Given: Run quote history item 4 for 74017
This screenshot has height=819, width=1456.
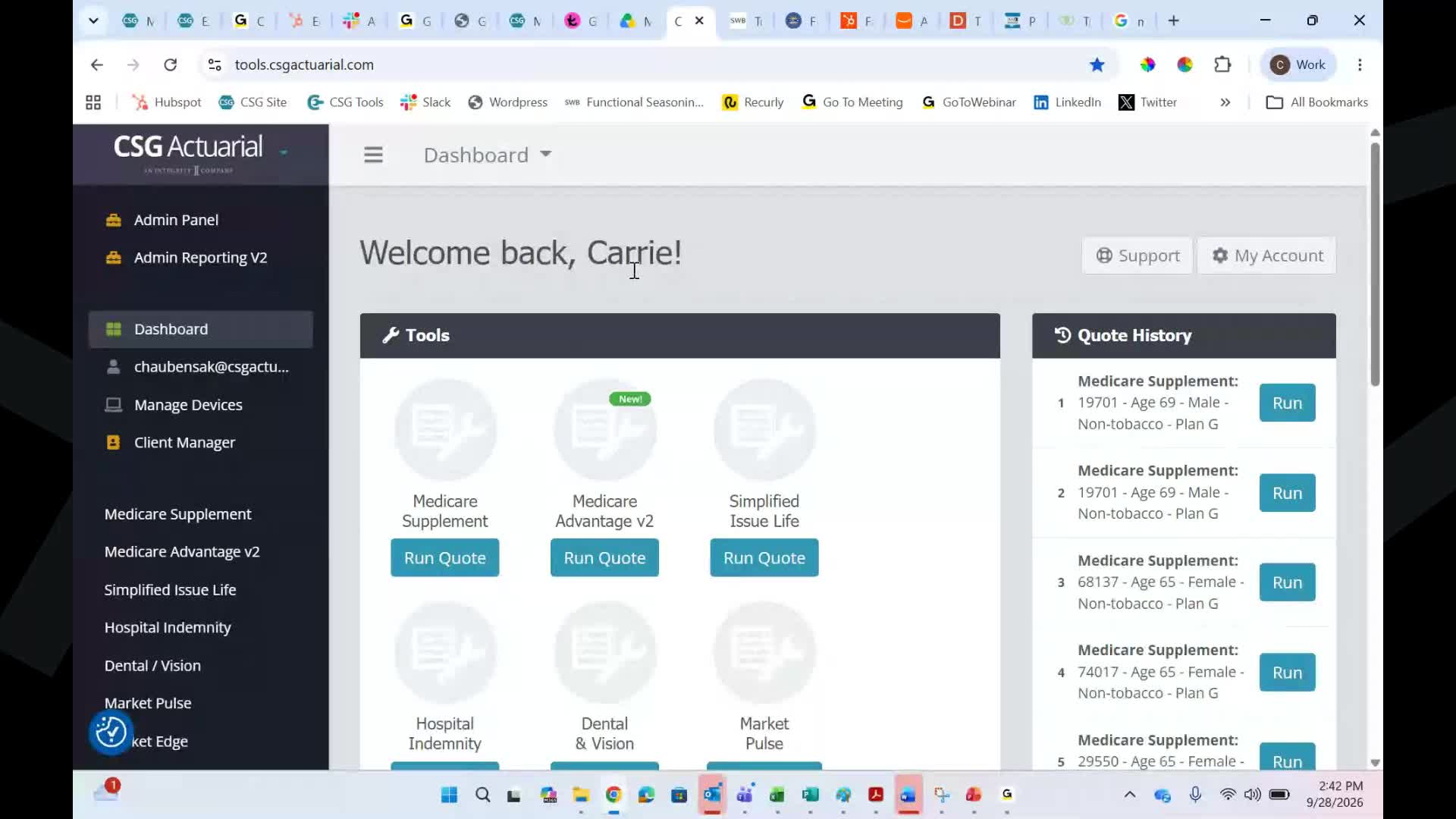Looking at the screenshot, I should point(1287,673).
